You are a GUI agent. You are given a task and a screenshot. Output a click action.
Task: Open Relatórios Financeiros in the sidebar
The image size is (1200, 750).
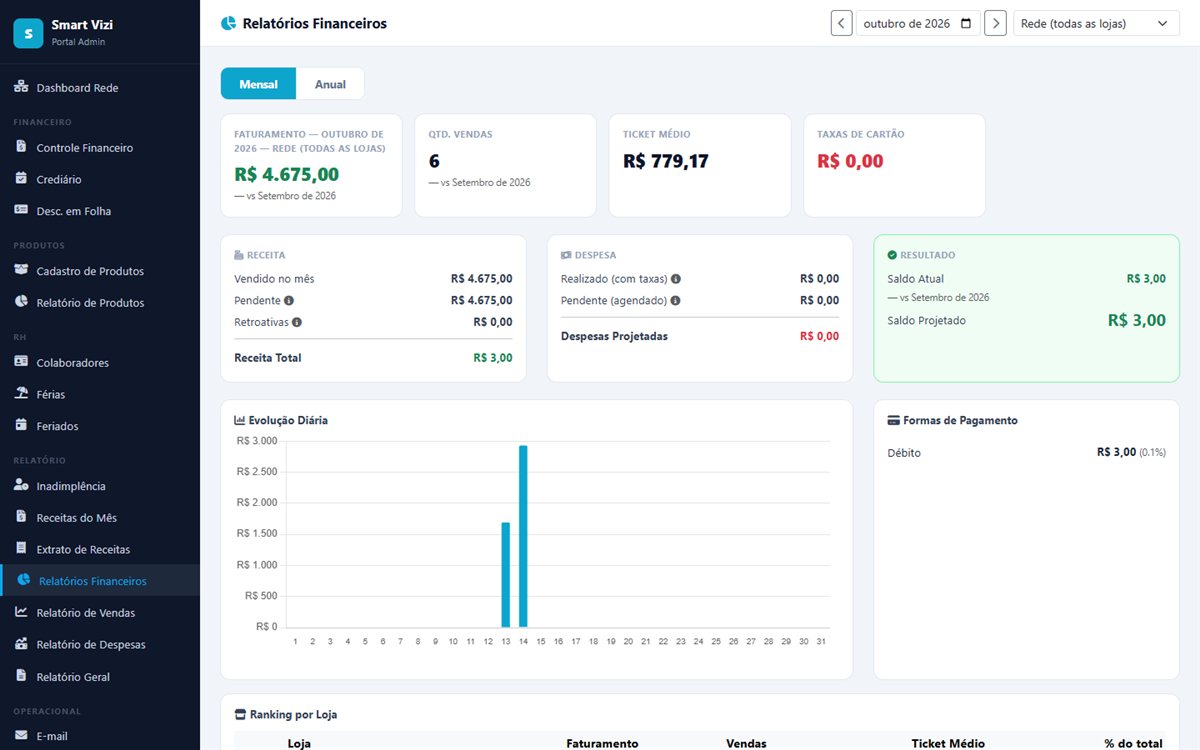[100, 581]
